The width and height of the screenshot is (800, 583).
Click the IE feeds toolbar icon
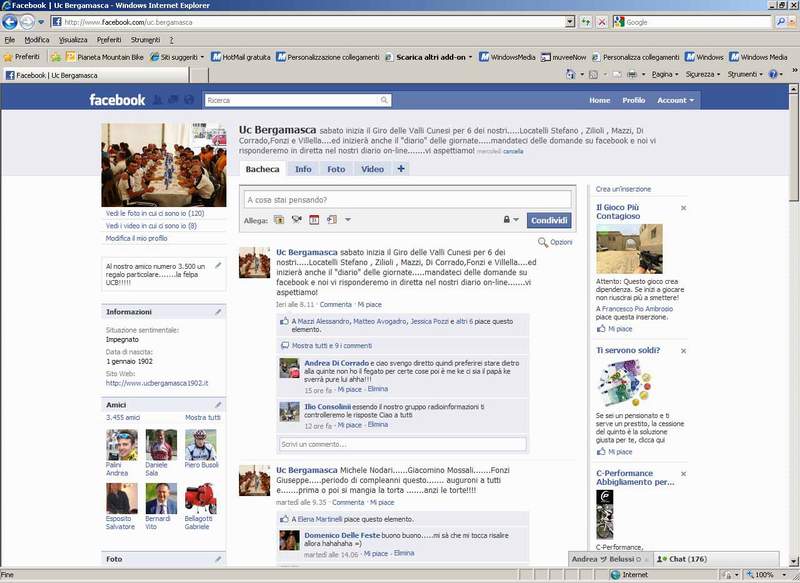pos(593,74)
